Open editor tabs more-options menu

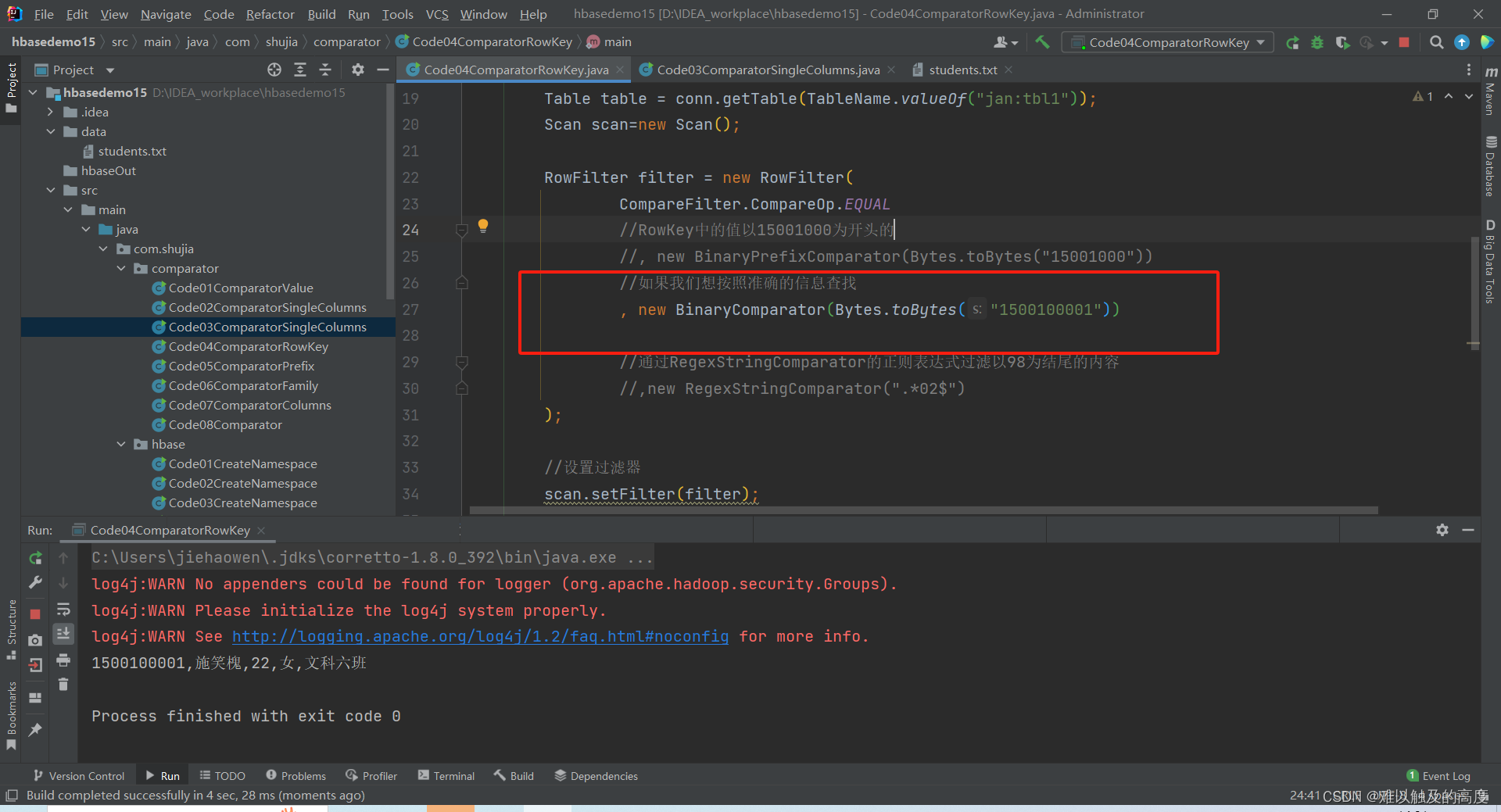pyautogui.click(x=1468, y=70)
